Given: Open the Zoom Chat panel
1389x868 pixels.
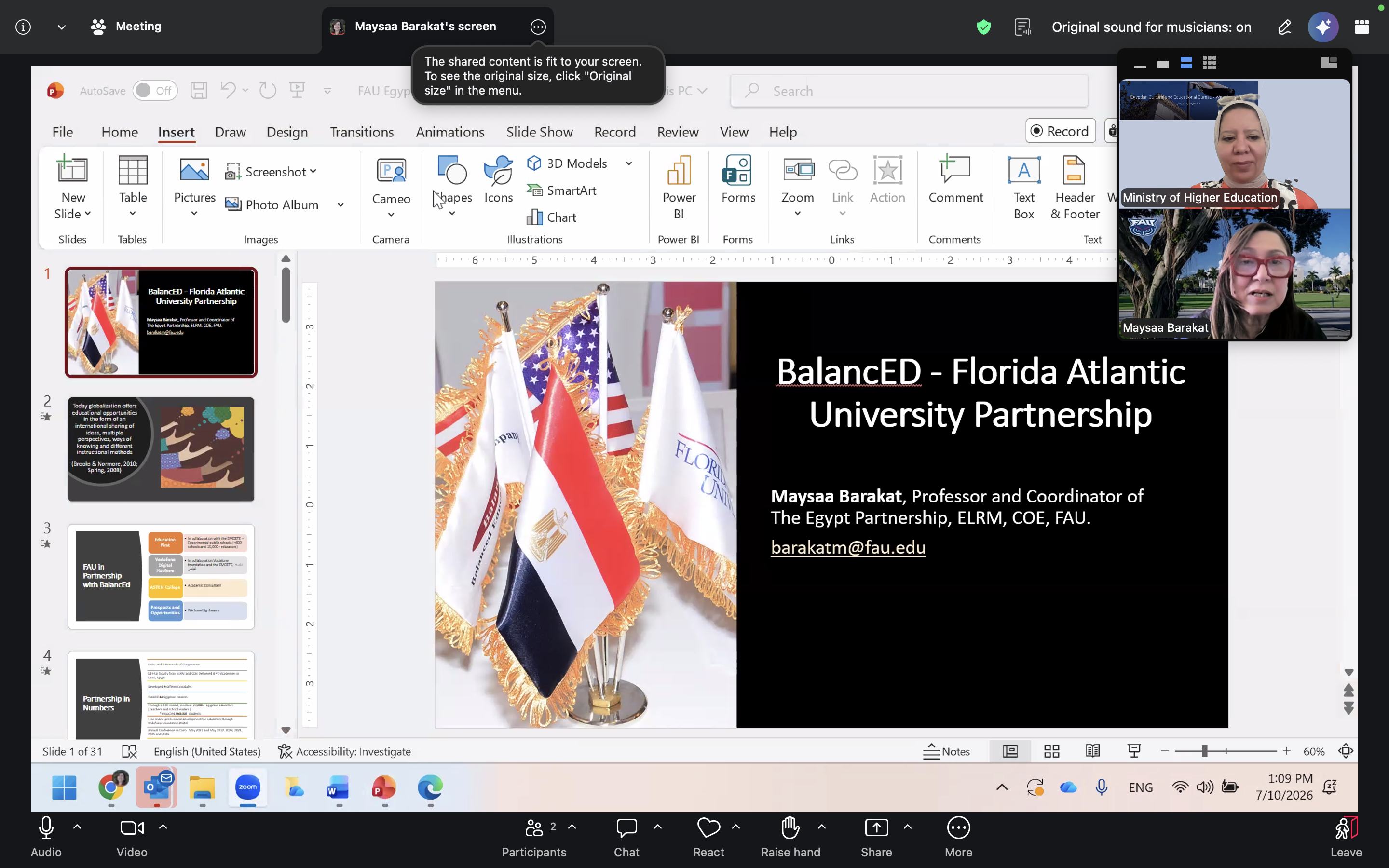Looking at the screenshot, I should pos(626,837).
